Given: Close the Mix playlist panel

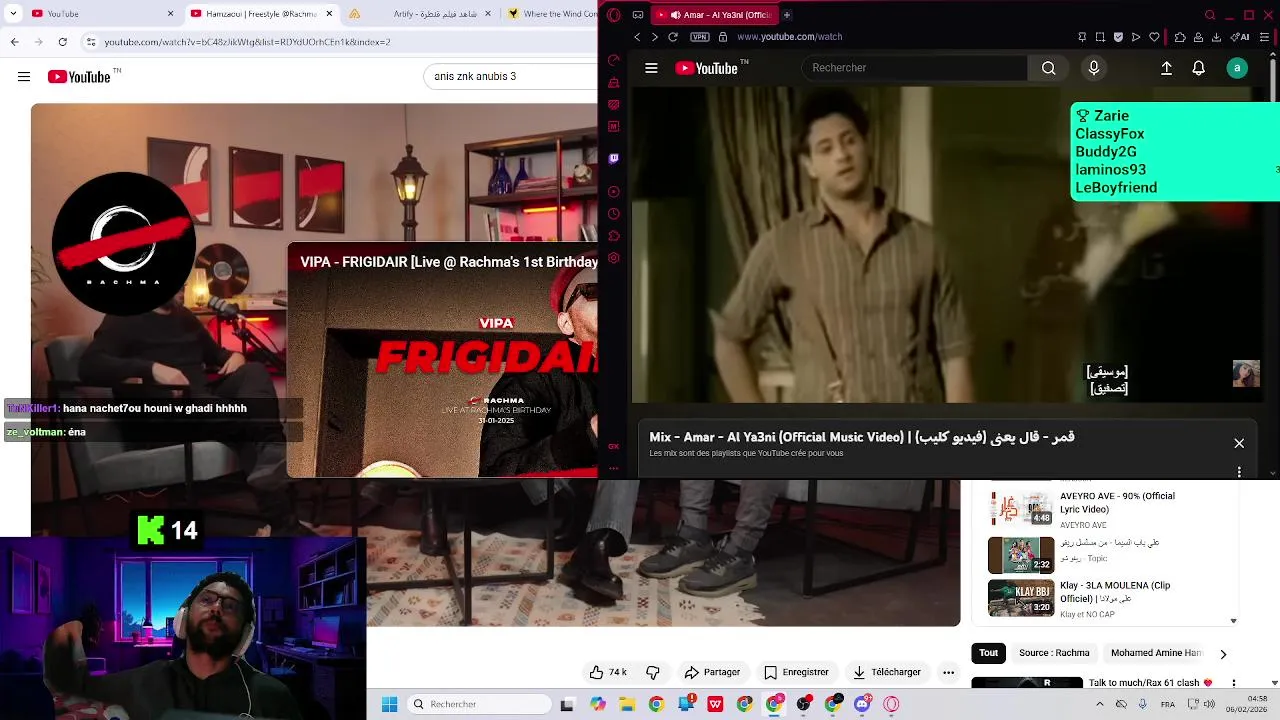Looking at the screenshot, I should [1239, 443].
